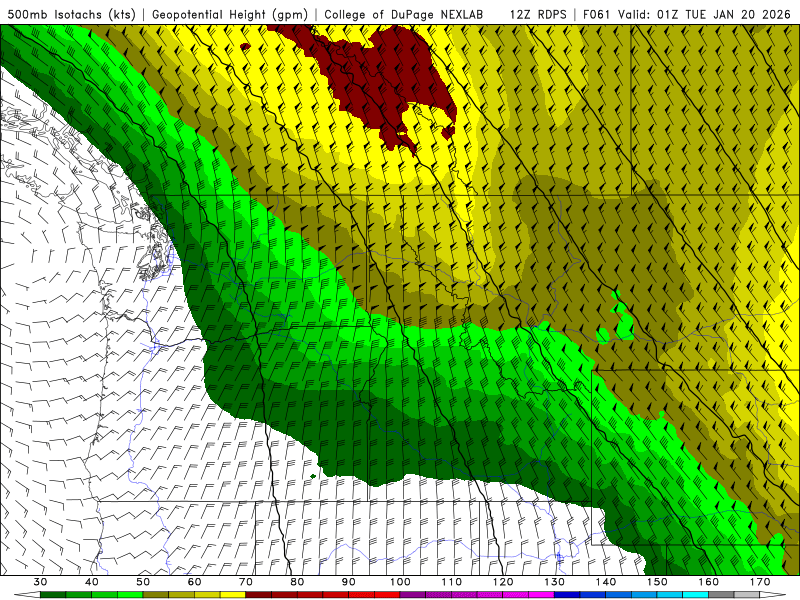Click the '140' colorbar scale label

pyautogui.click(x=606, y=582)
